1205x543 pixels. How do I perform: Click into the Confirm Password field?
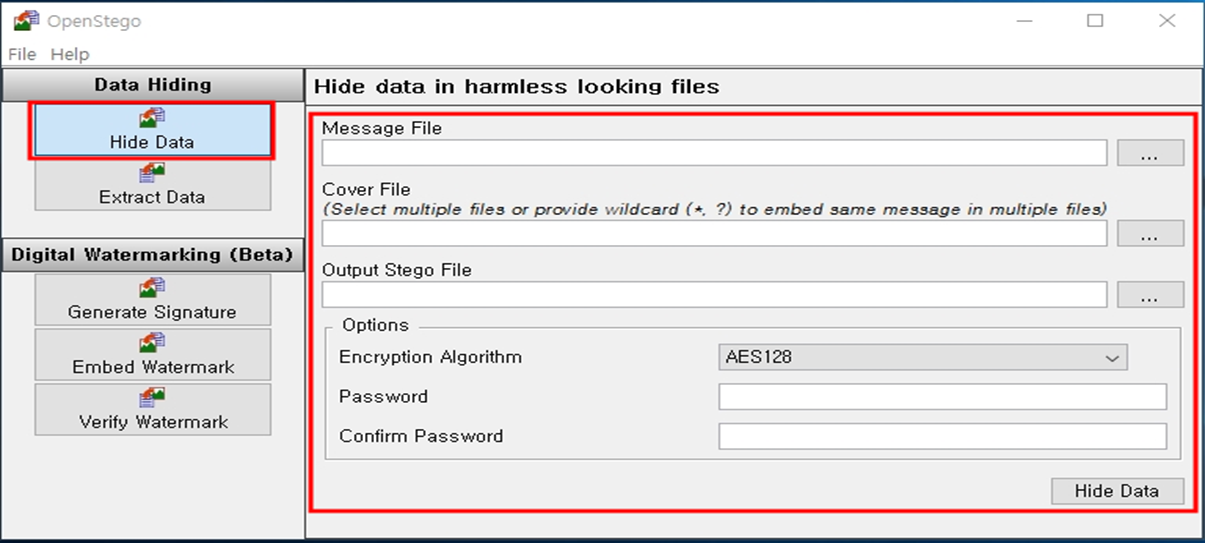(x=942, y=436)
